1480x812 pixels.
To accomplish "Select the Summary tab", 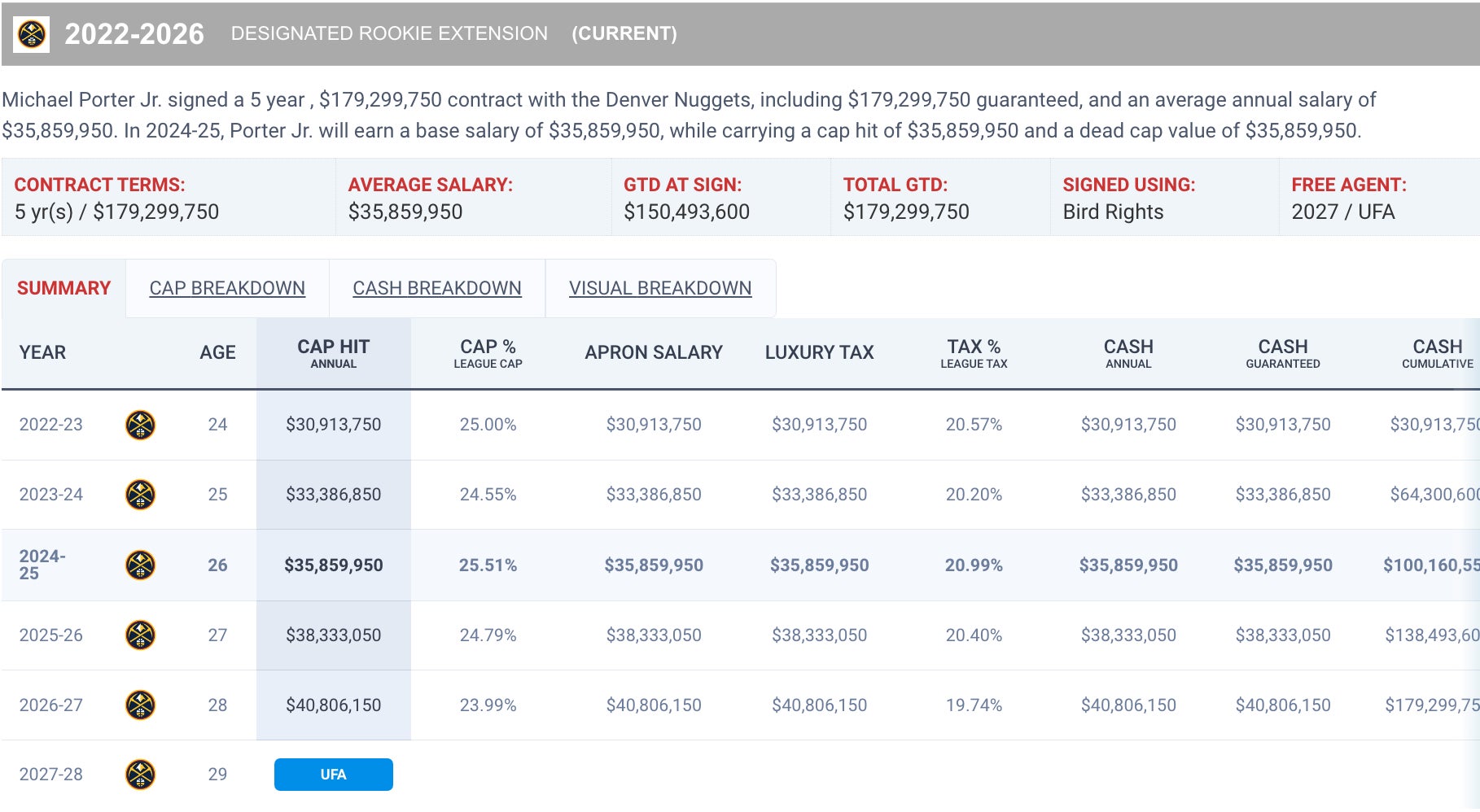I will tap(63, 288).
